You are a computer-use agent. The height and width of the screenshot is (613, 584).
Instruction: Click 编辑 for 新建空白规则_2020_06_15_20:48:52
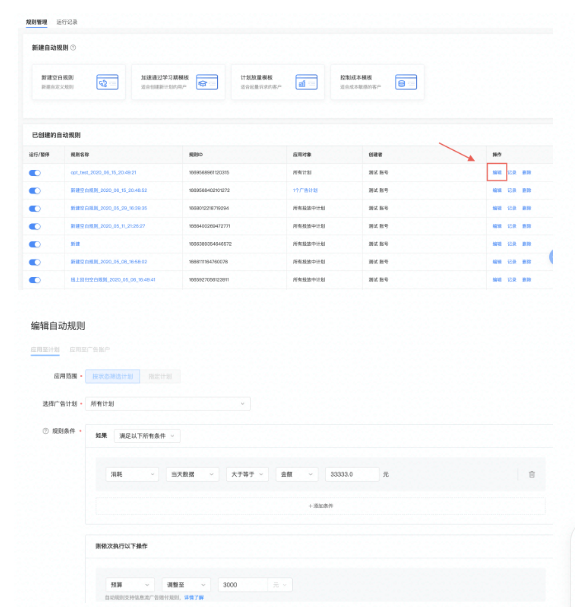[497, 190]
